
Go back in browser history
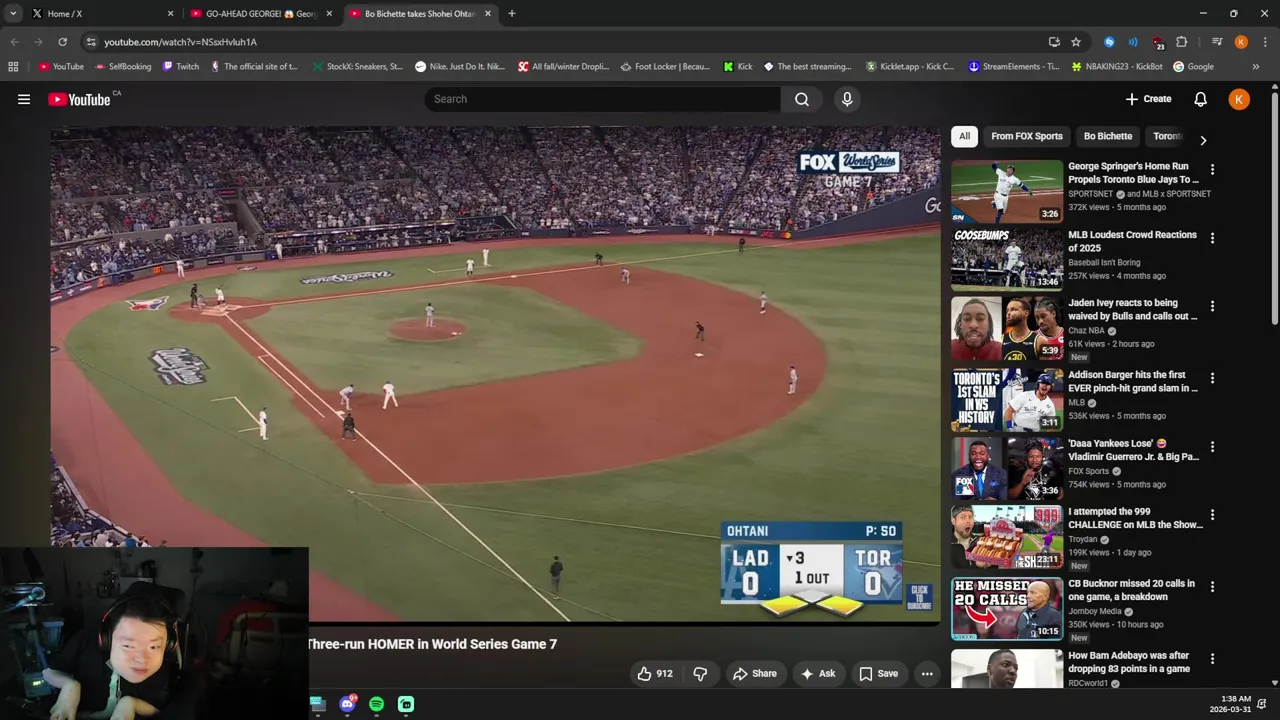14,42
